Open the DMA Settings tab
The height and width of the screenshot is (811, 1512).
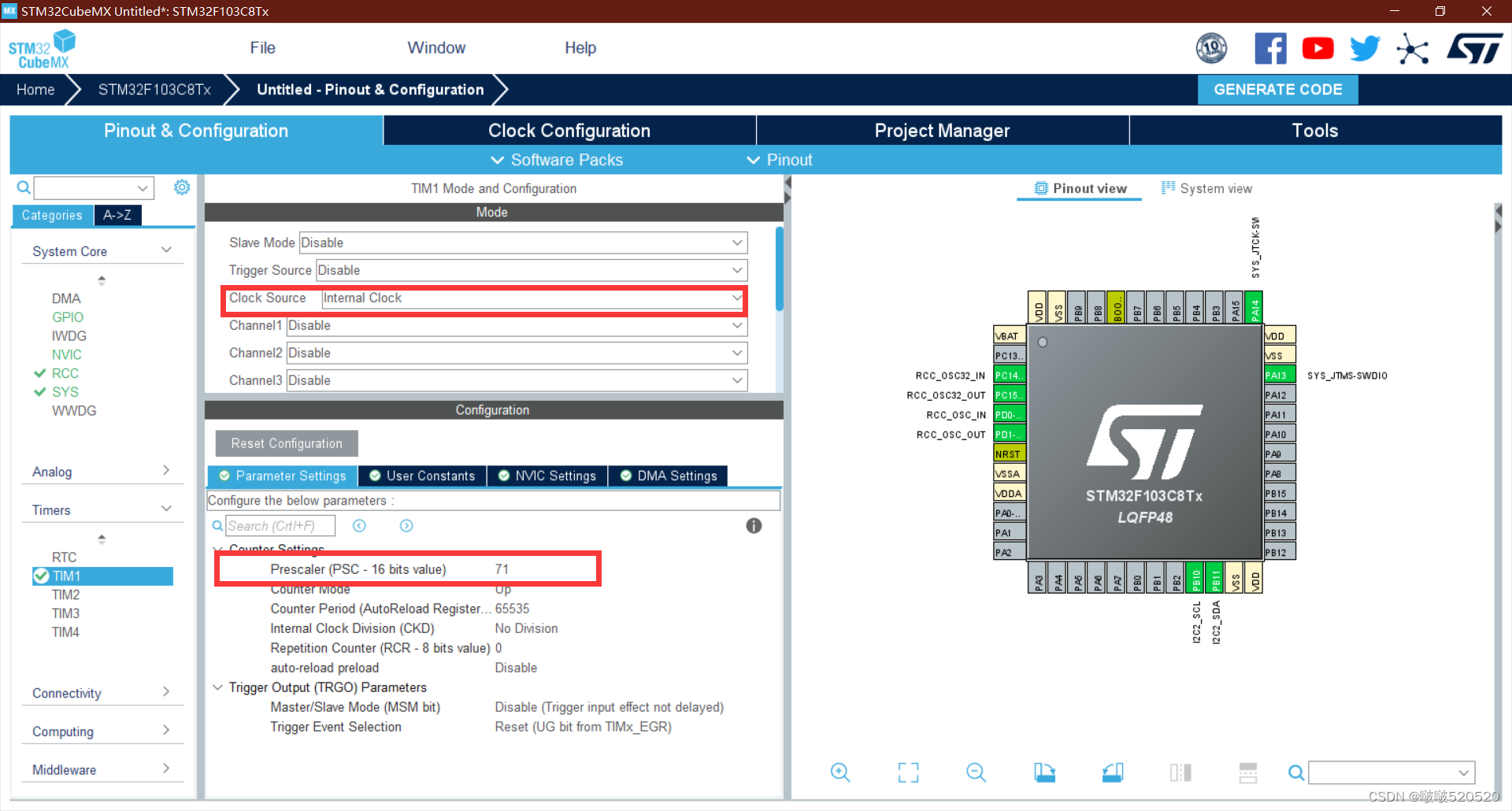pos(669,476)
